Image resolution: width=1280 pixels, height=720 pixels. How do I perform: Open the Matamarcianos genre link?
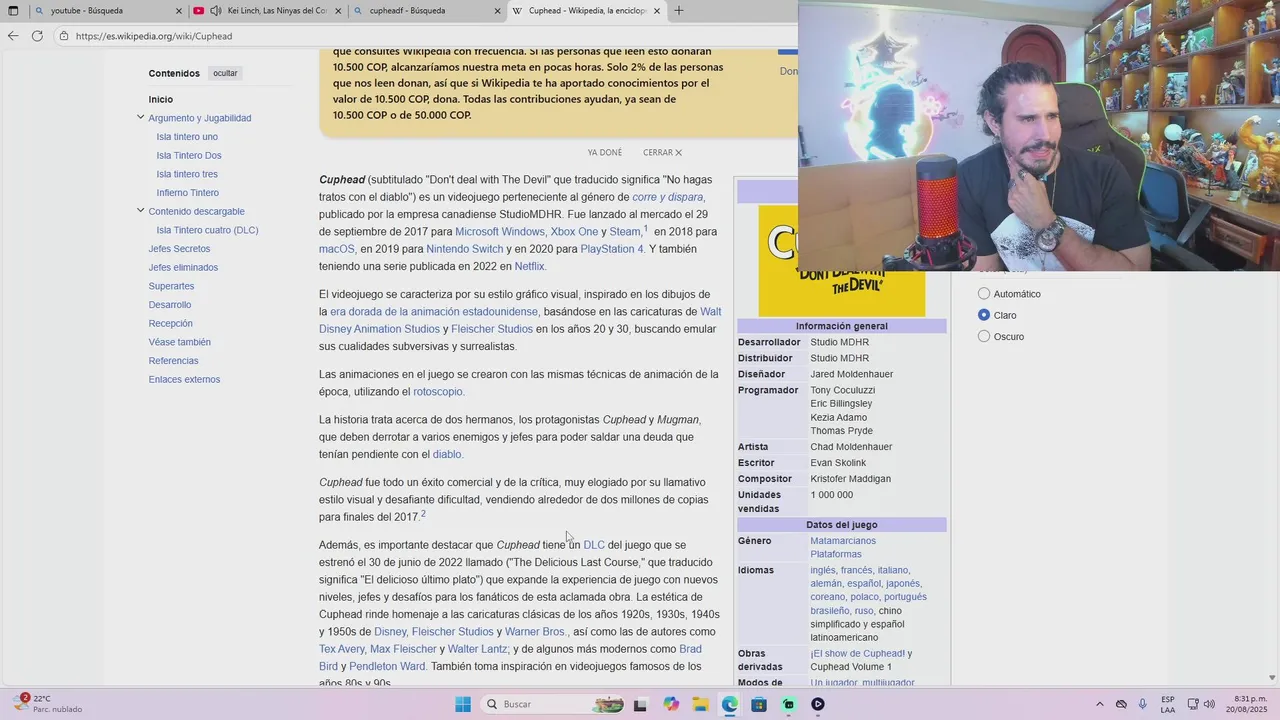(x=843, y=541)
